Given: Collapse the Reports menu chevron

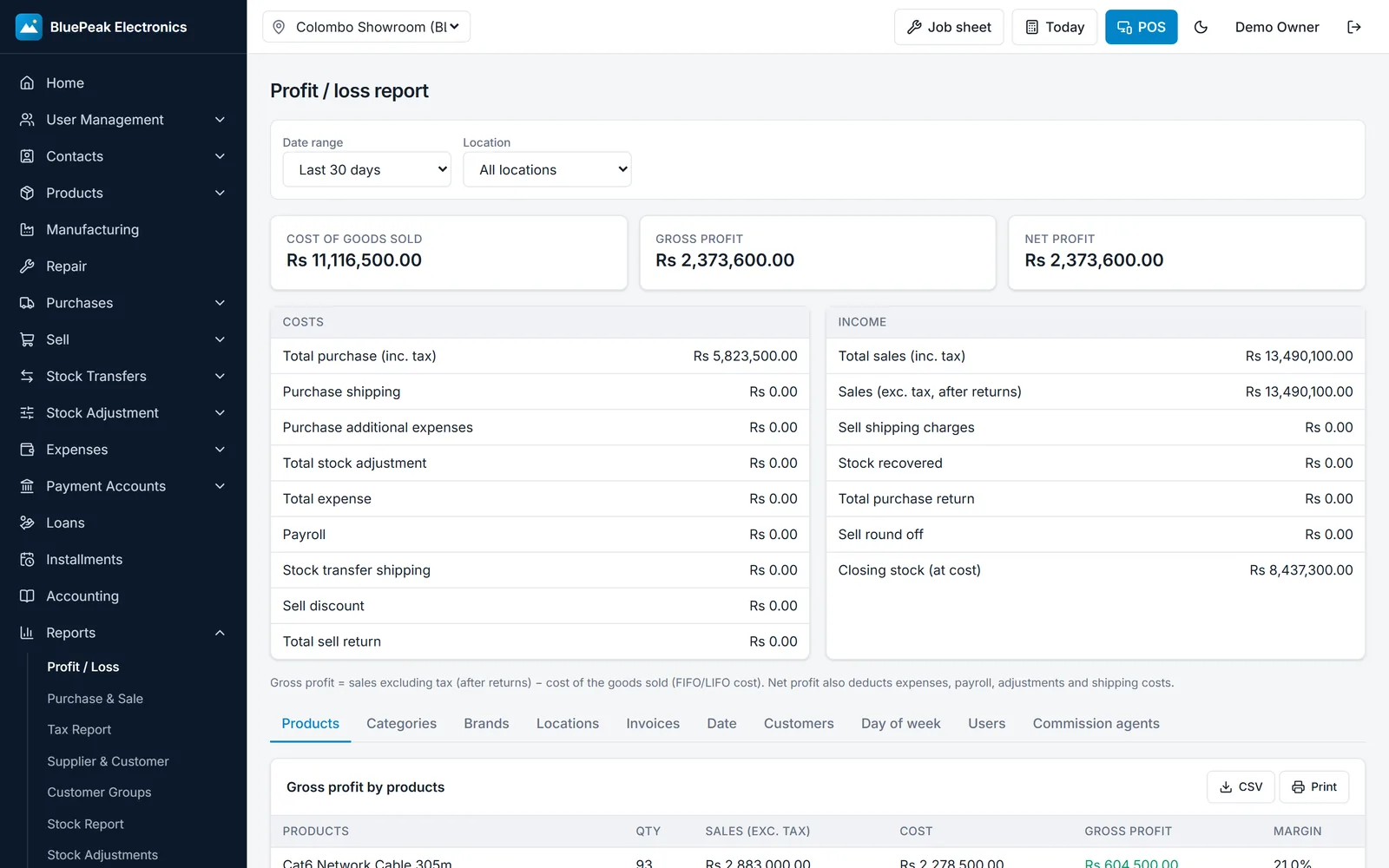Looking at the screenshot, I should tap(221, 633).
